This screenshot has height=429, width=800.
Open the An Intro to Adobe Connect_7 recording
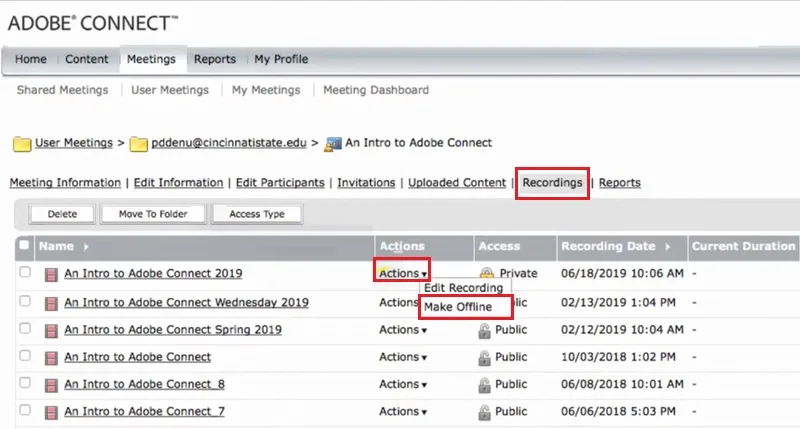[x=144, y=411]
